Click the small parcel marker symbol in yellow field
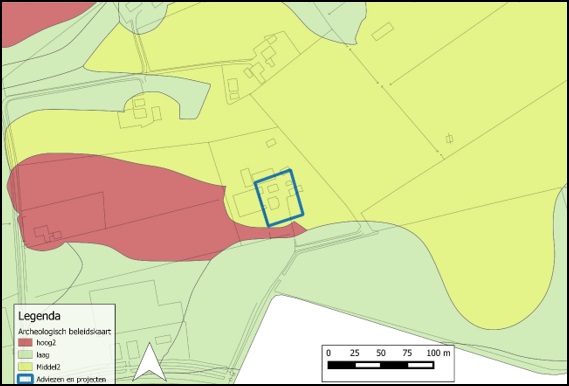This screenshot has width=569, height=386. (x=449, y=139)
